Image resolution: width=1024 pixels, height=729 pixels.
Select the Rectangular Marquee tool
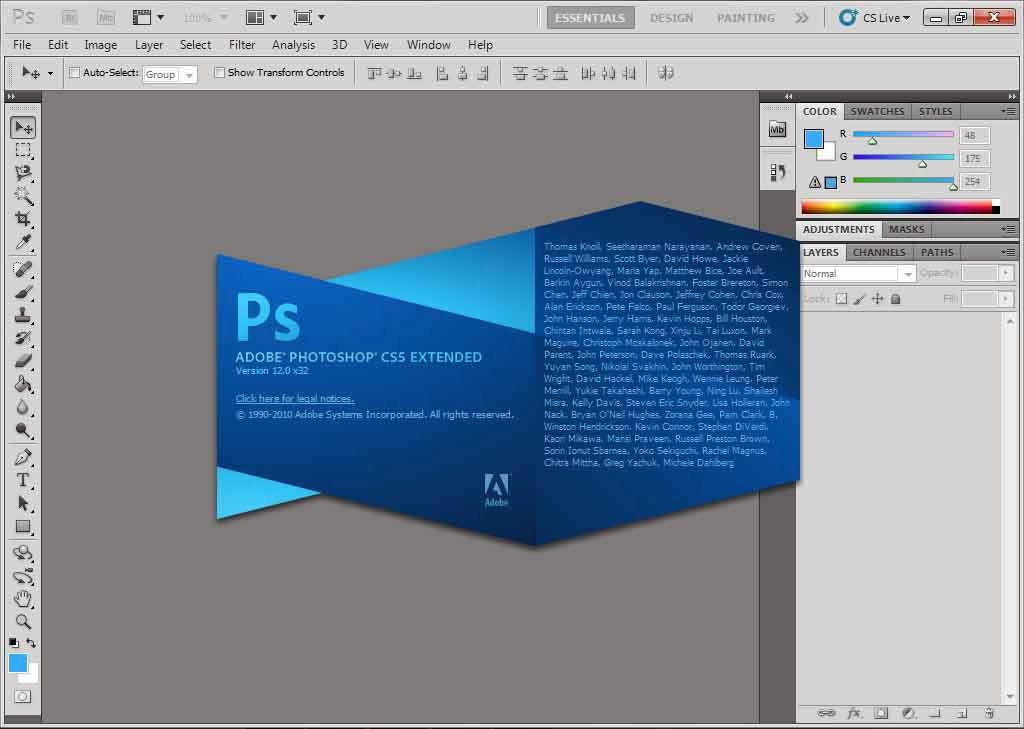pos(23,150)
